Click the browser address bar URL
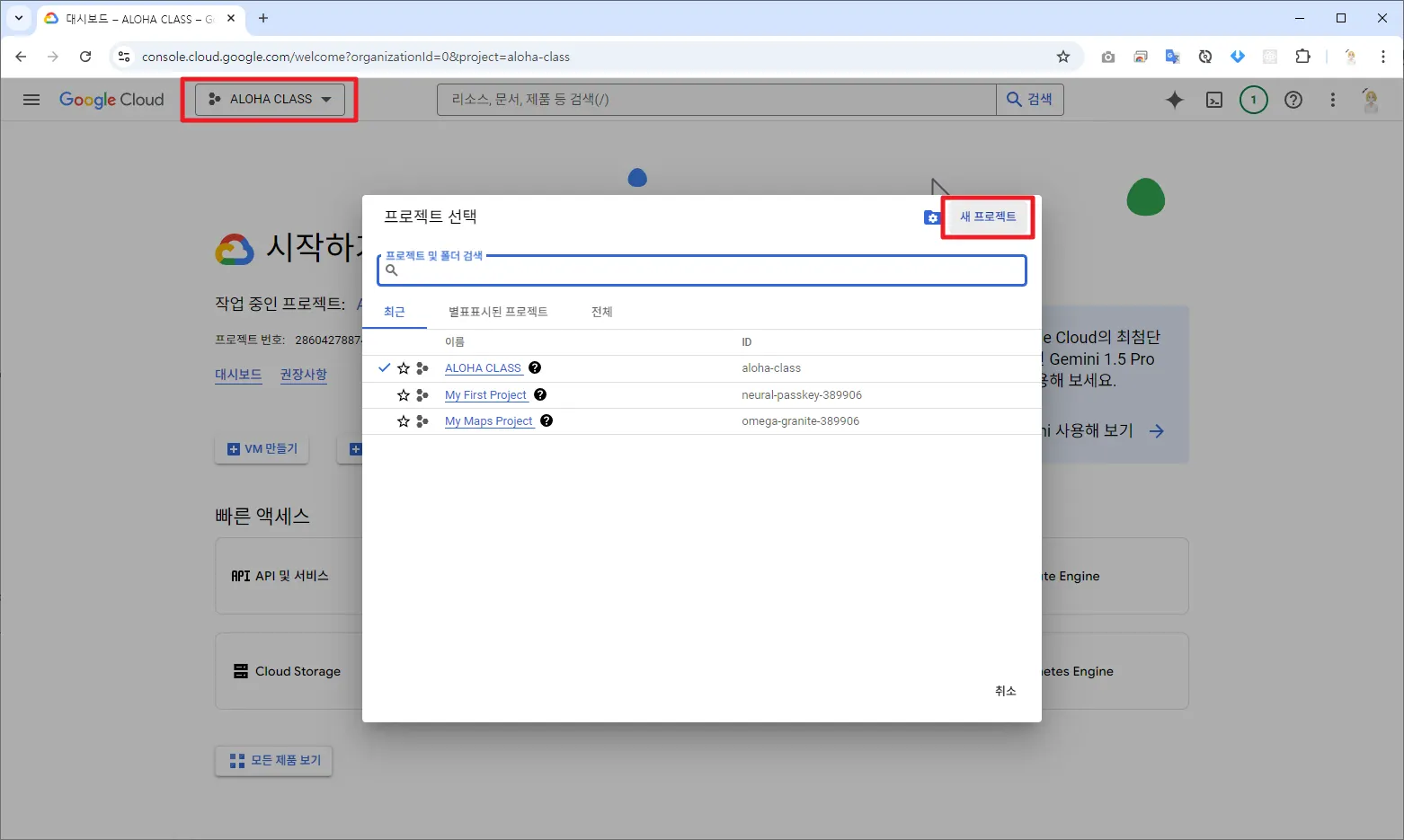This screenshot has width=1404, height=840. click(356, 57)
